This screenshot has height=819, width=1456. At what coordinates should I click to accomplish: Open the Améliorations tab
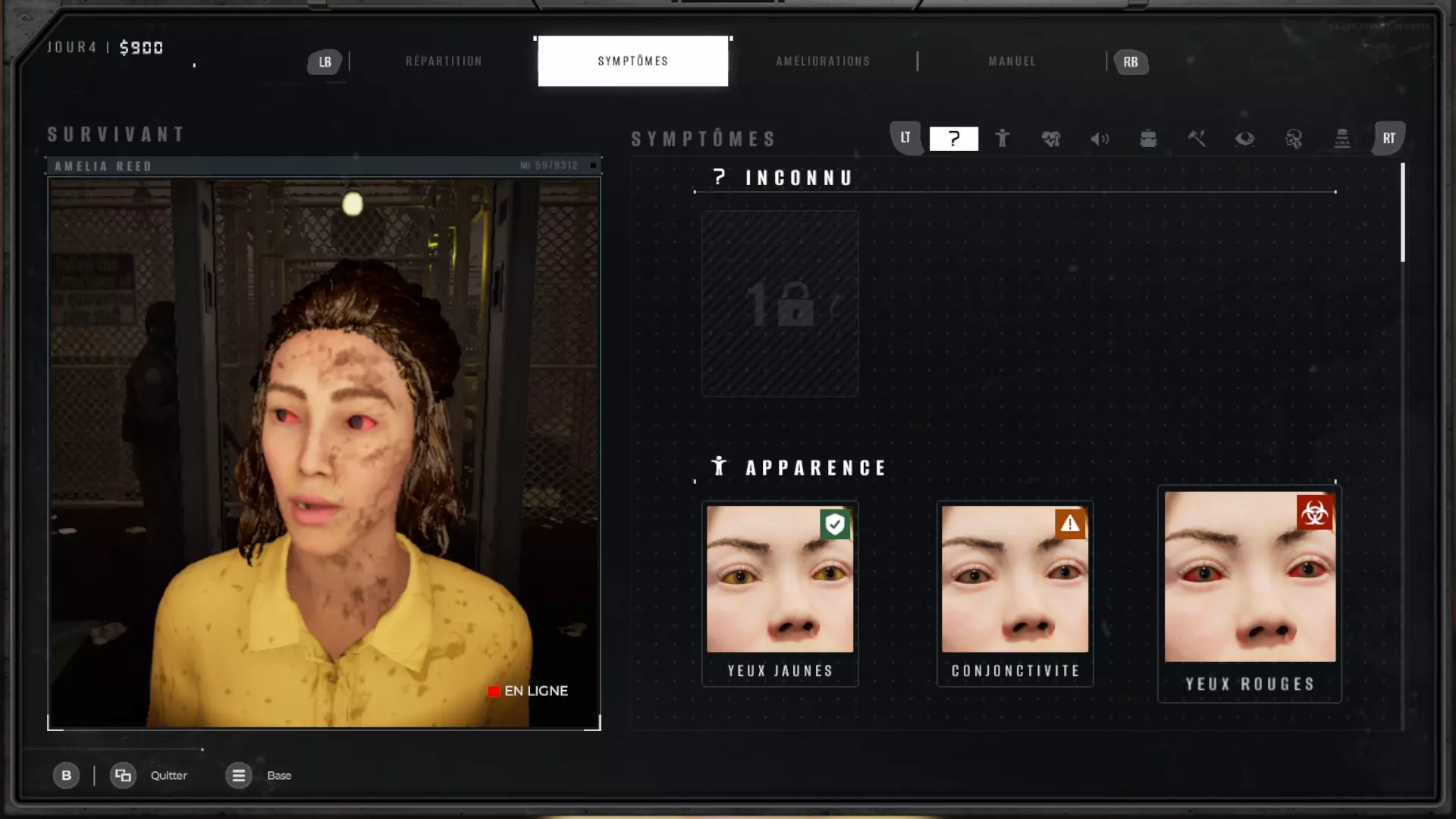[x=823, y=61]
